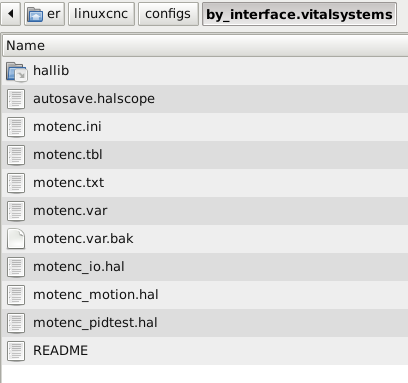Click the motenc.txt file icon
The width and height of the screenshot is (408, 383).
point(16,183)
